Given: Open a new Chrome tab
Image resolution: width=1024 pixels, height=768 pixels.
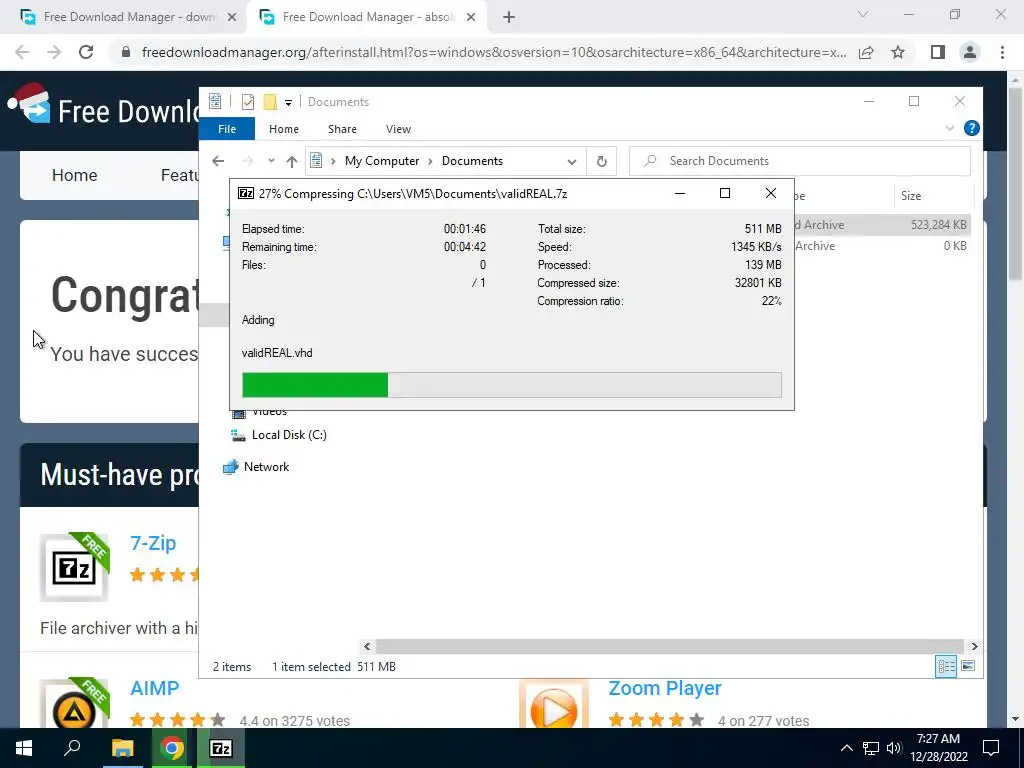Looking at the screenshot, I should pyautogui.click(x=509, y=18).
